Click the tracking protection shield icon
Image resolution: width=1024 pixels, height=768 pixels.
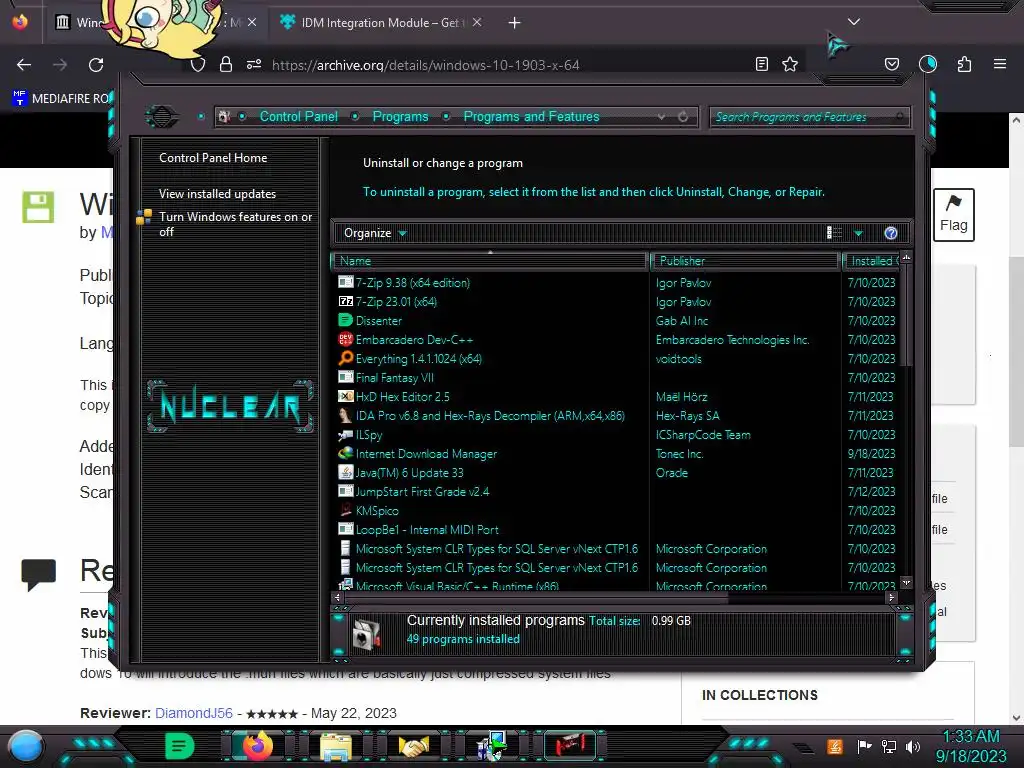[x=198, y=65]
